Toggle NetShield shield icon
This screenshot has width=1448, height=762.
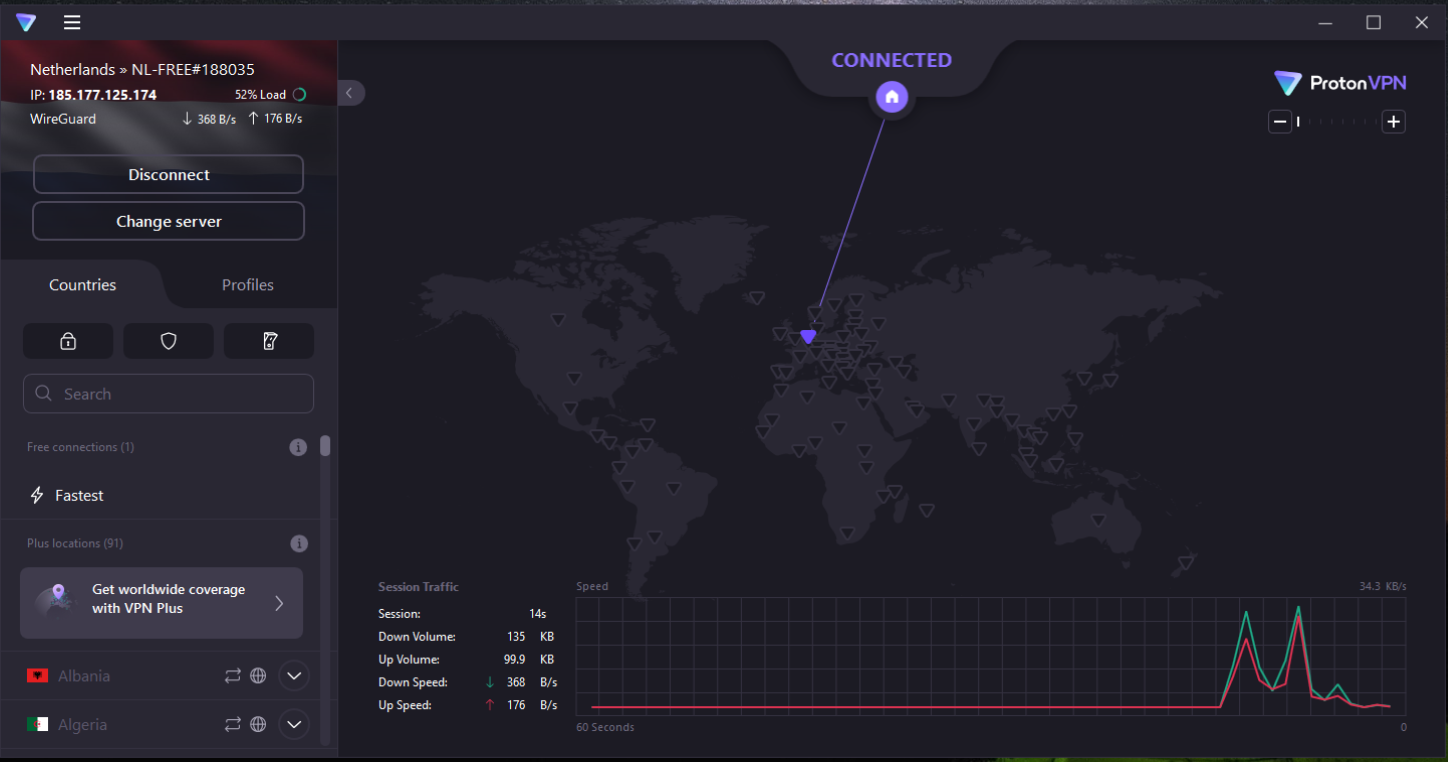tap(168, 341)
